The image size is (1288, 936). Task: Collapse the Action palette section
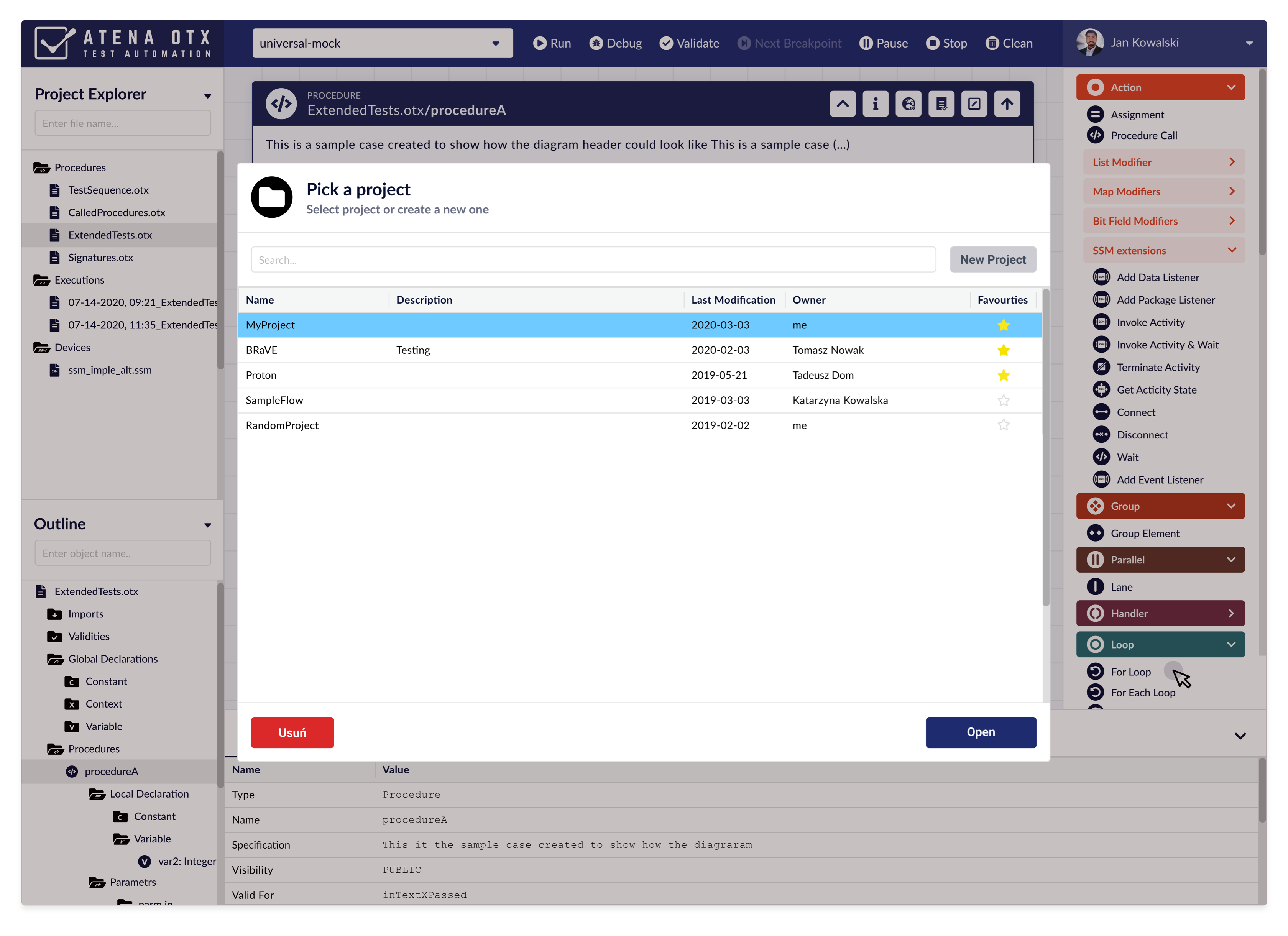pyautogui.click(x=1160, y=87)
